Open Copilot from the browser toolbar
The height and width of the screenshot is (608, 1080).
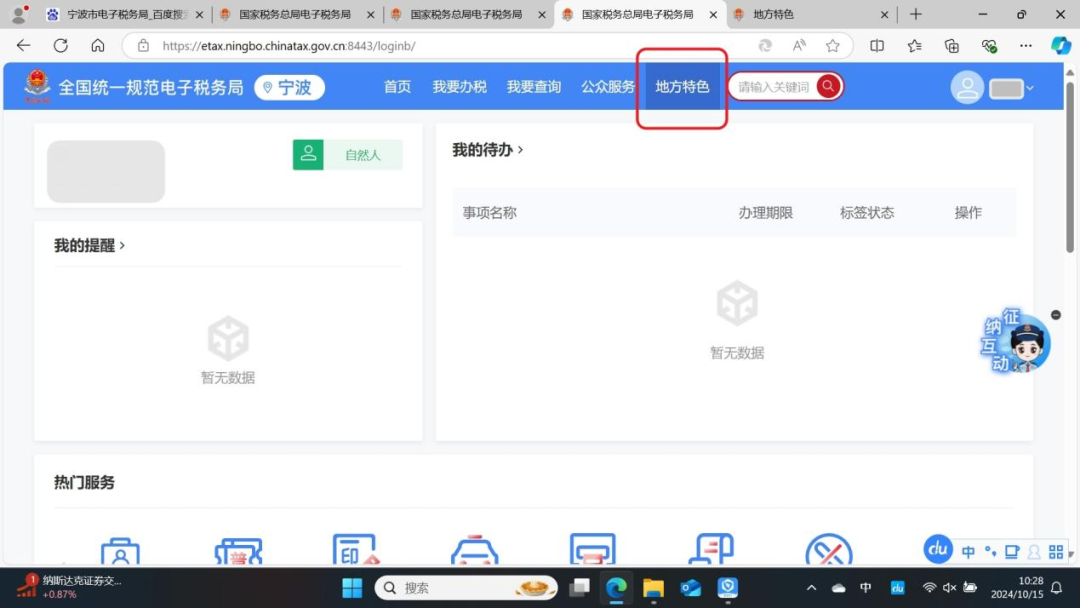1060,46
